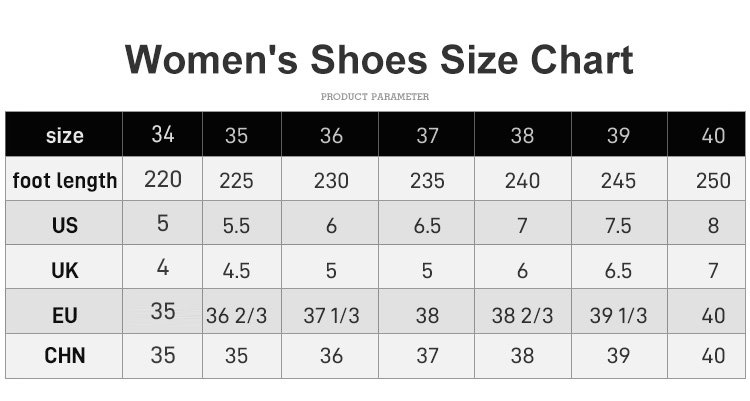Click the PRODUCT PARAMETER subtitle text
The height and width of the screenshot is (401, 750).
click(375, 97)
